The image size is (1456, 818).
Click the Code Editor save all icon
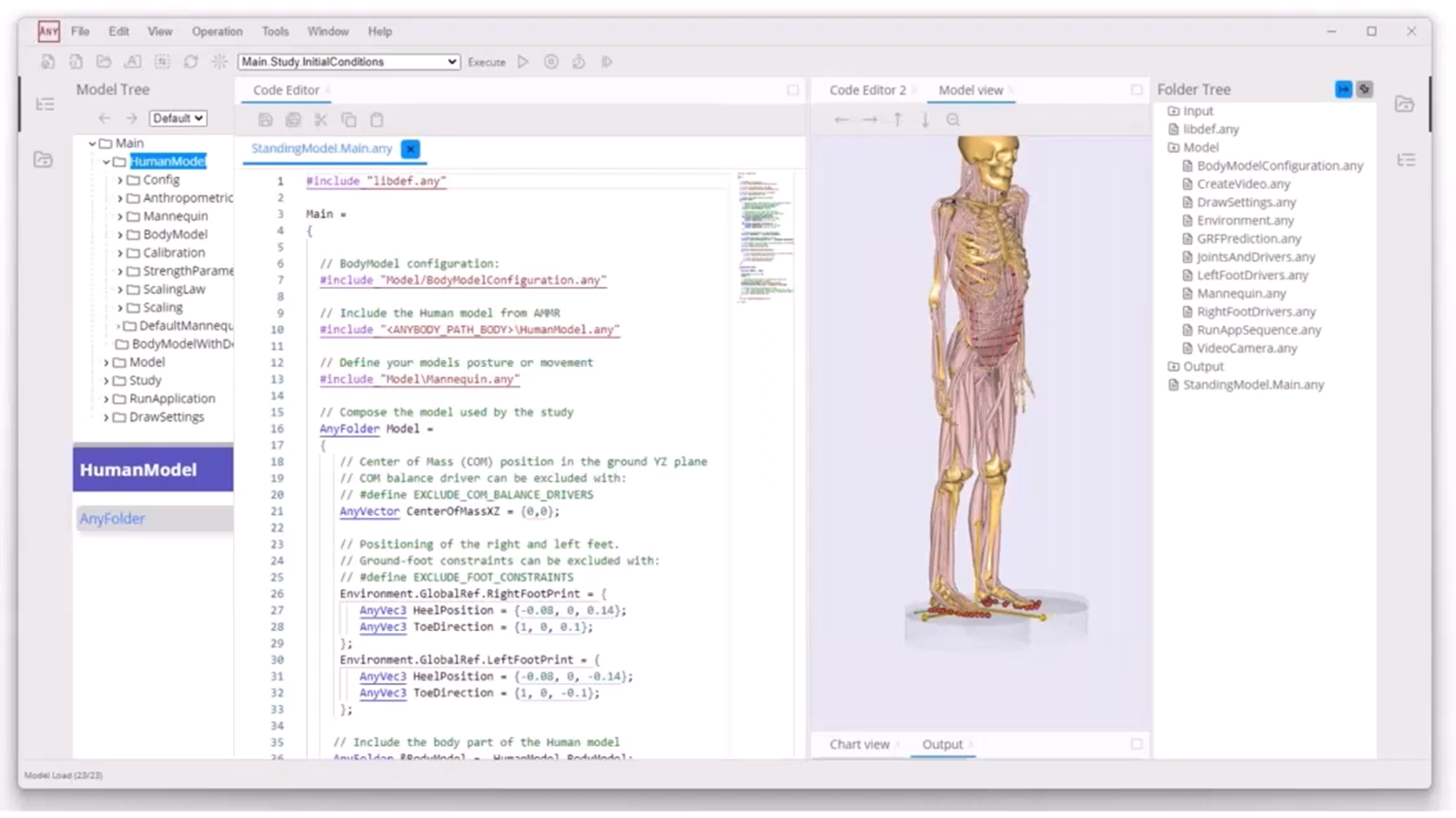click(x=293, y=120)
